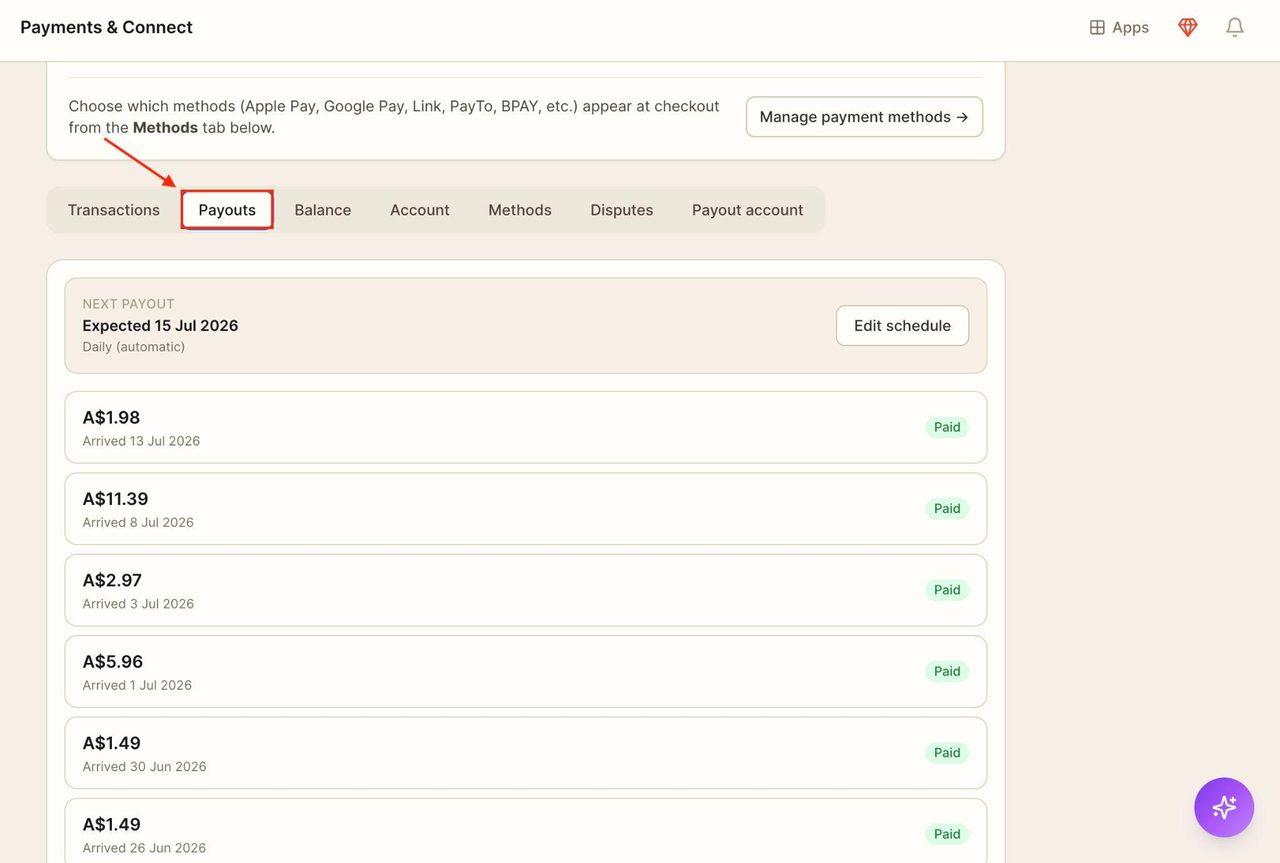1280x863 pixels.
Task: Select the Payout account tab
Action: [748, 210]
